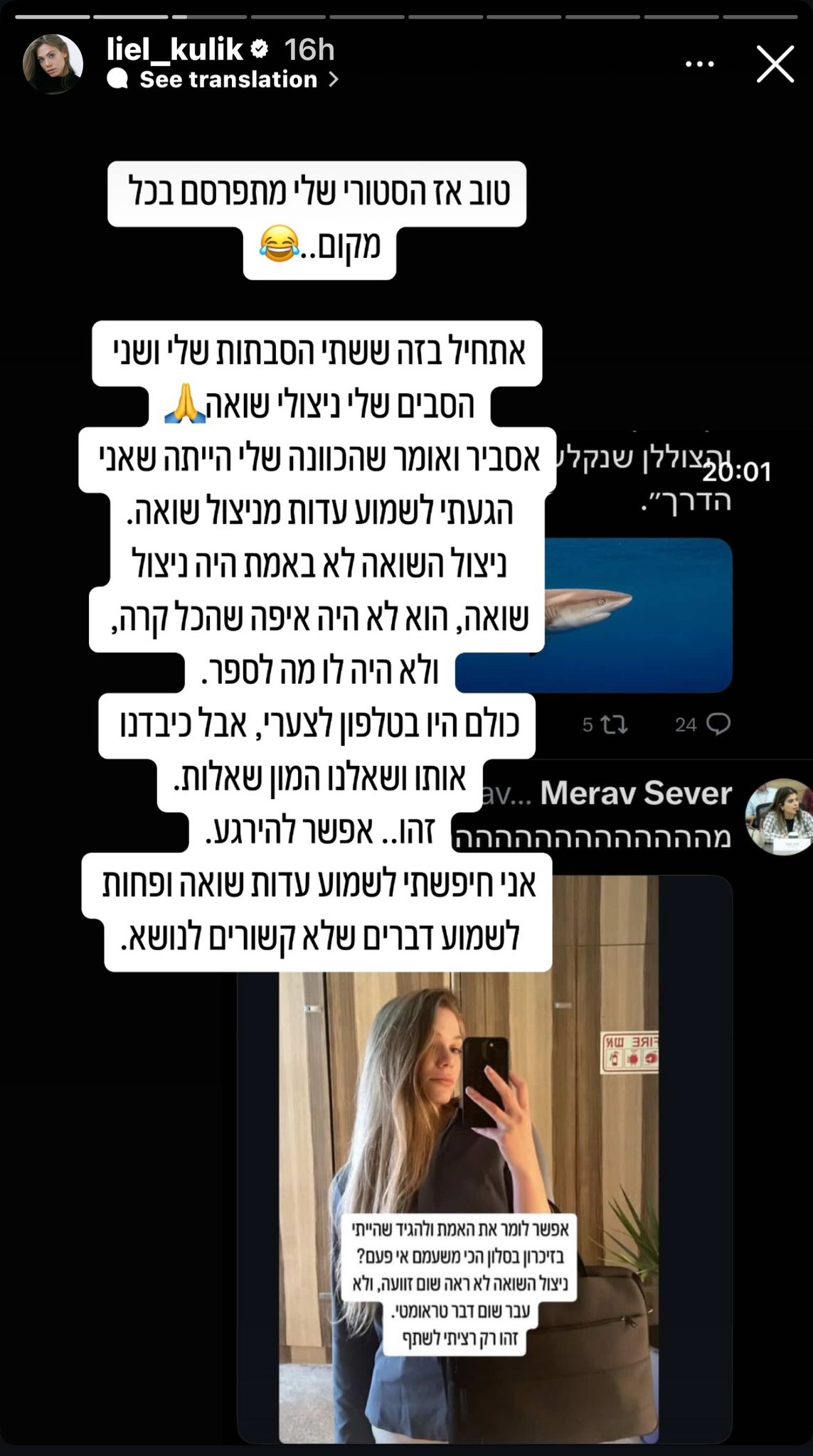Viewport: 813px width, 1456px height.
Task: Tap the laughing emoji in the top caption
Action: click(279, 242)
